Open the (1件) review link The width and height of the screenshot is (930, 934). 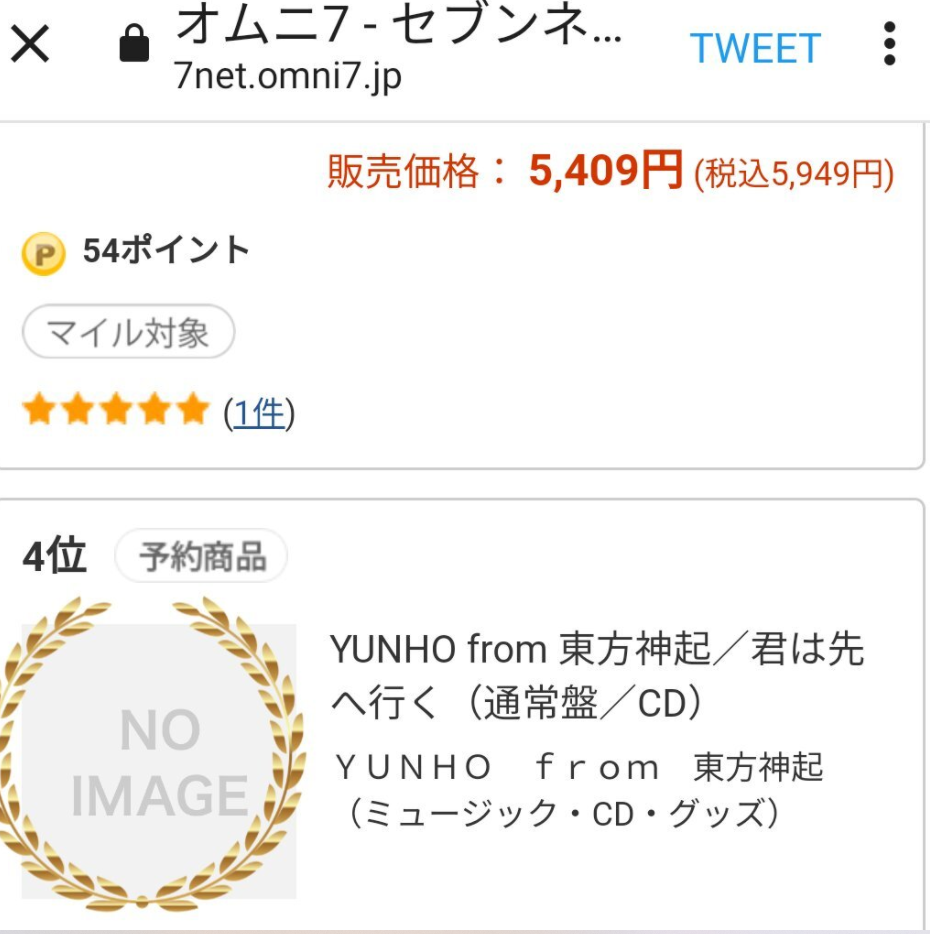(x=259, y=412)
